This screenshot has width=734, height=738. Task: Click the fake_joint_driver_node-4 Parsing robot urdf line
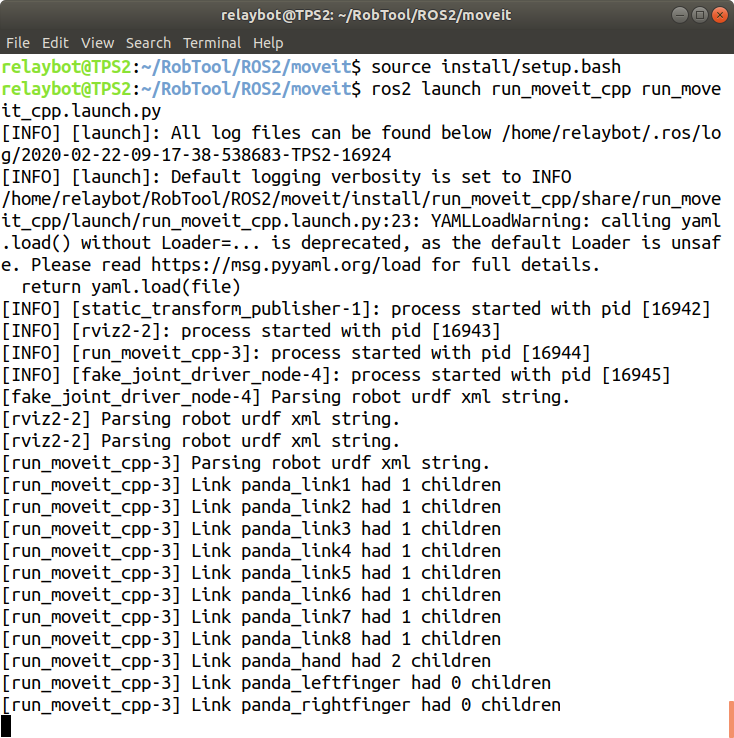pyautogui.click(x=286, y=397)
